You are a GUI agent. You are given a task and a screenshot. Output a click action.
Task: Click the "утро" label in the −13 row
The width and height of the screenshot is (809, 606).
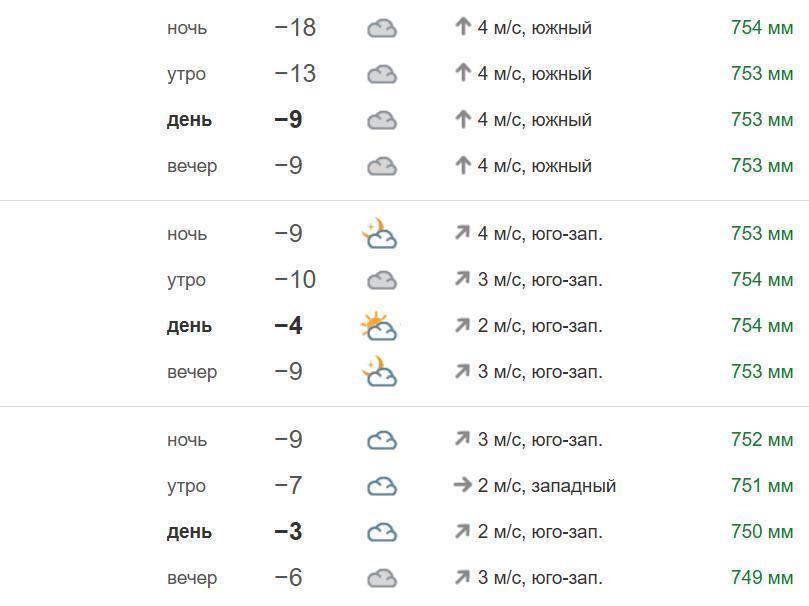[187, 74]
